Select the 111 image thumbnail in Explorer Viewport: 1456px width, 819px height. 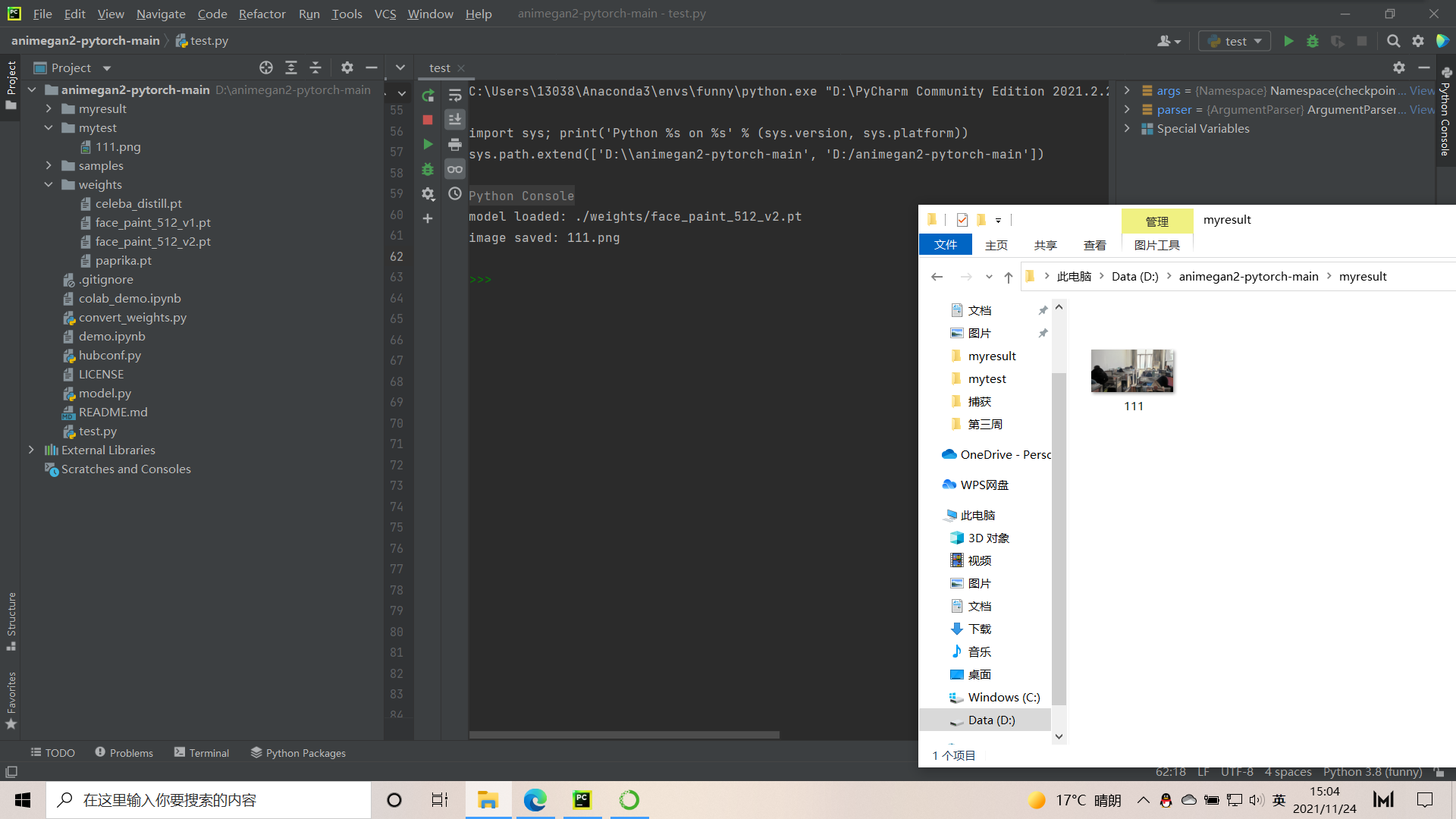click(x=1132, y=371)
